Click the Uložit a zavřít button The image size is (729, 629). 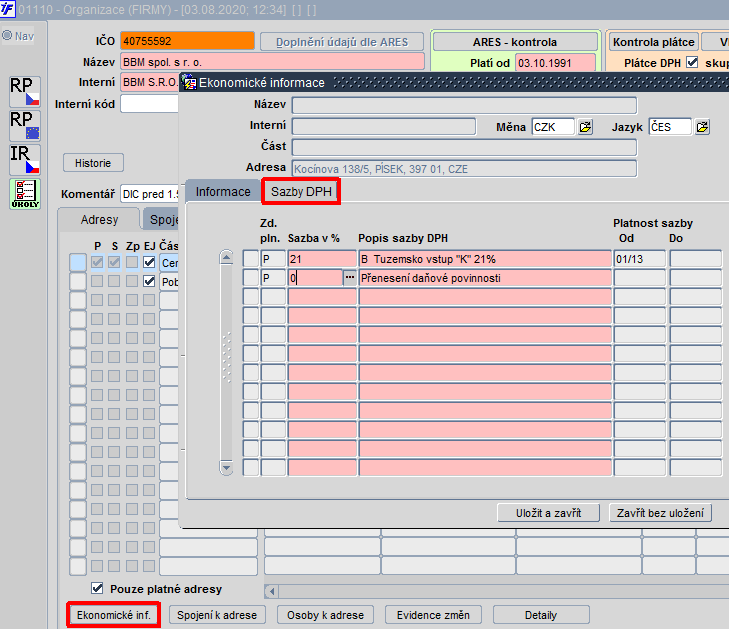tap(548, 513)
